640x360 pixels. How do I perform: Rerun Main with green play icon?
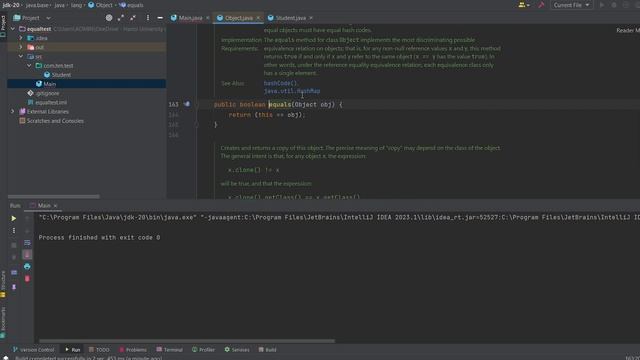(13, 219)
